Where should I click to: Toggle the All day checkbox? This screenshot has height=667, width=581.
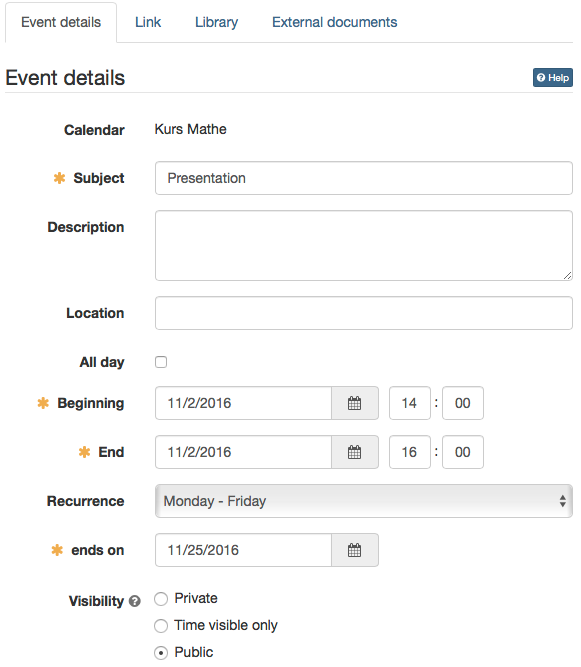click(x=161, y=362)
